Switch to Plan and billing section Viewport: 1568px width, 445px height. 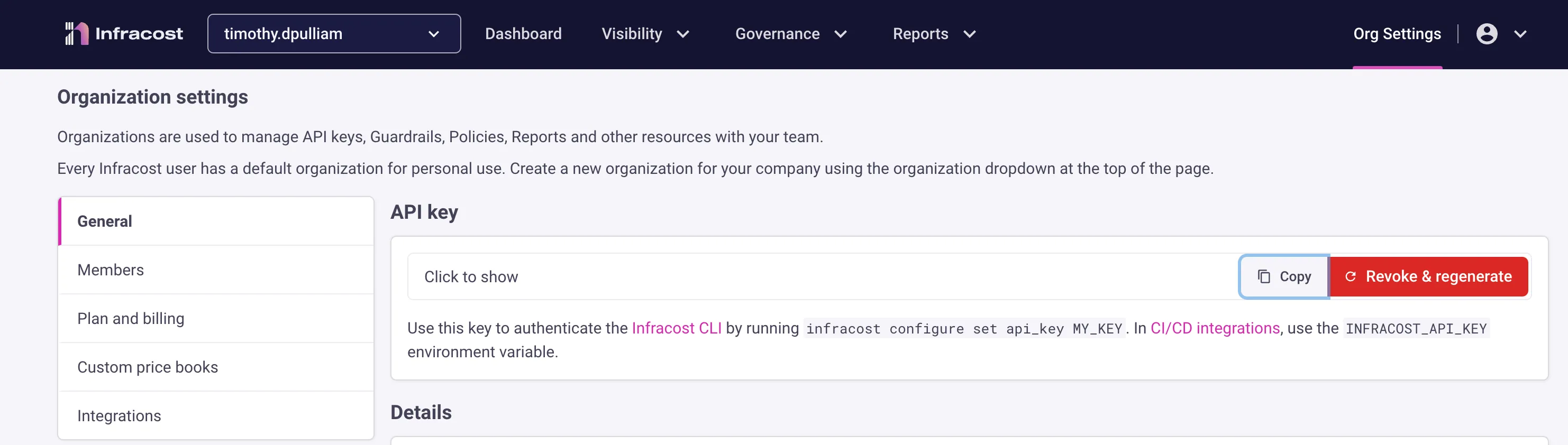pos(131,319)
